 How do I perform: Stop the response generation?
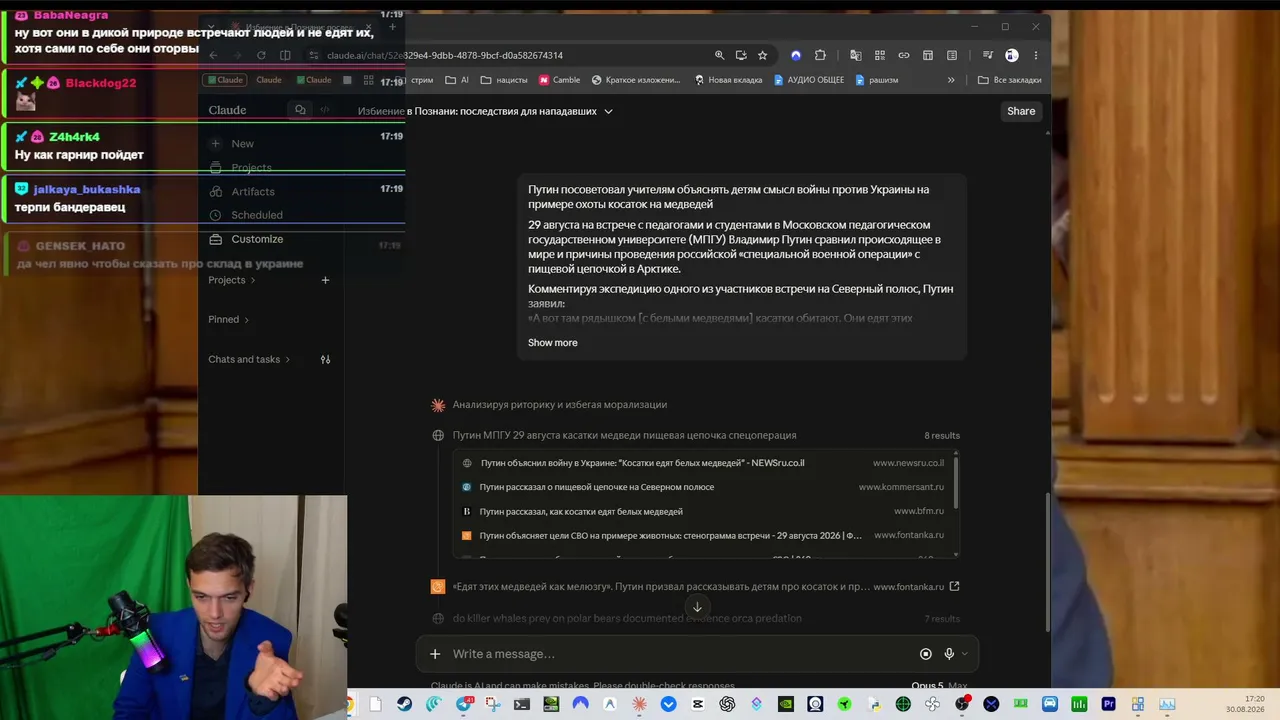coord(925,654)
